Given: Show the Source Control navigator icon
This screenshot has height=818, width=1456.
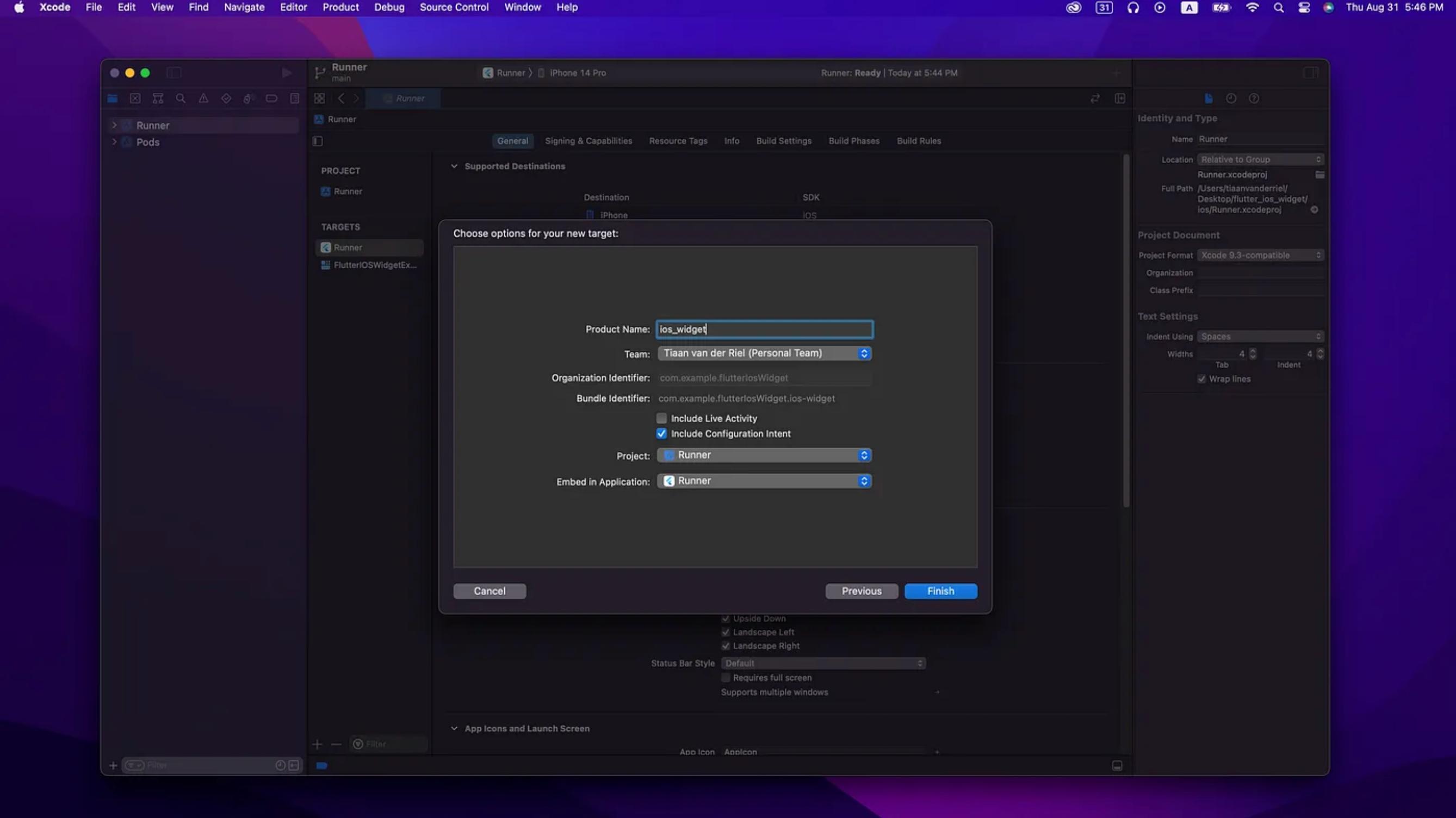Looking at the screenshot, I should (x=135, y=98).
